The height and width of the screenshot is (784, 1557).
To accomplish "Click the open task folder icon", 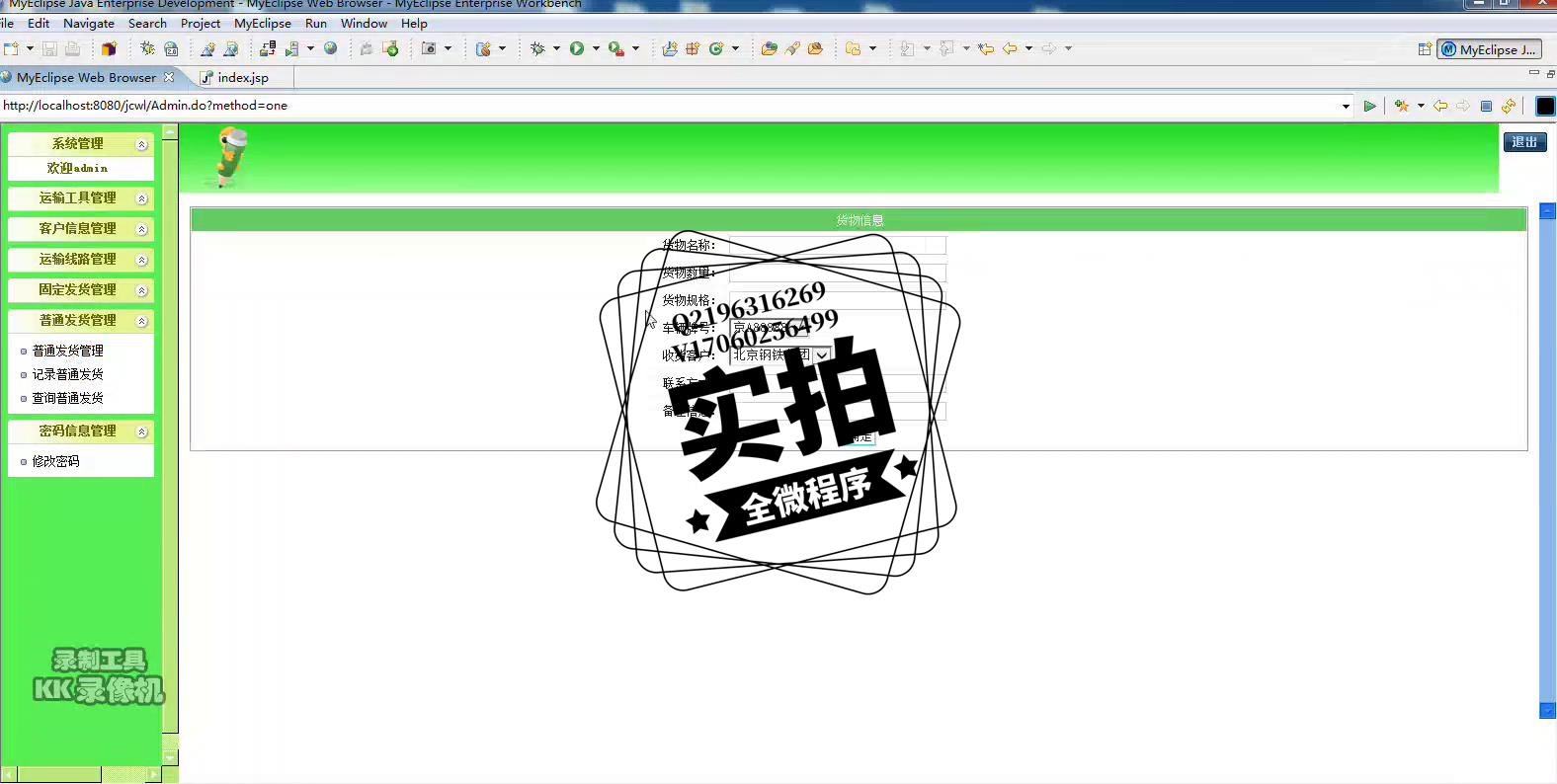I will [815, 48].
